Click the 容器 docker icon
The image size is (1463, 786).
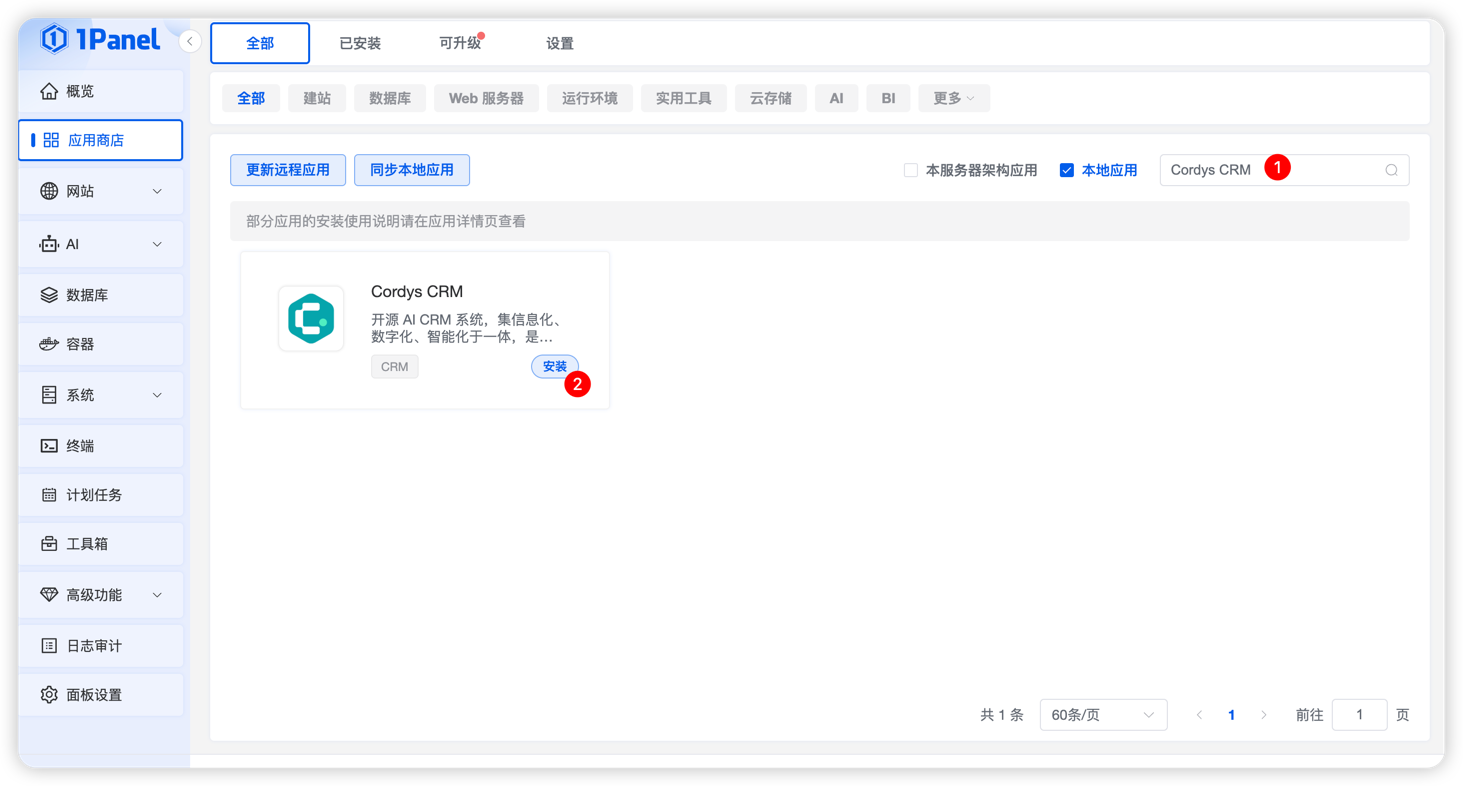[49, 344]
